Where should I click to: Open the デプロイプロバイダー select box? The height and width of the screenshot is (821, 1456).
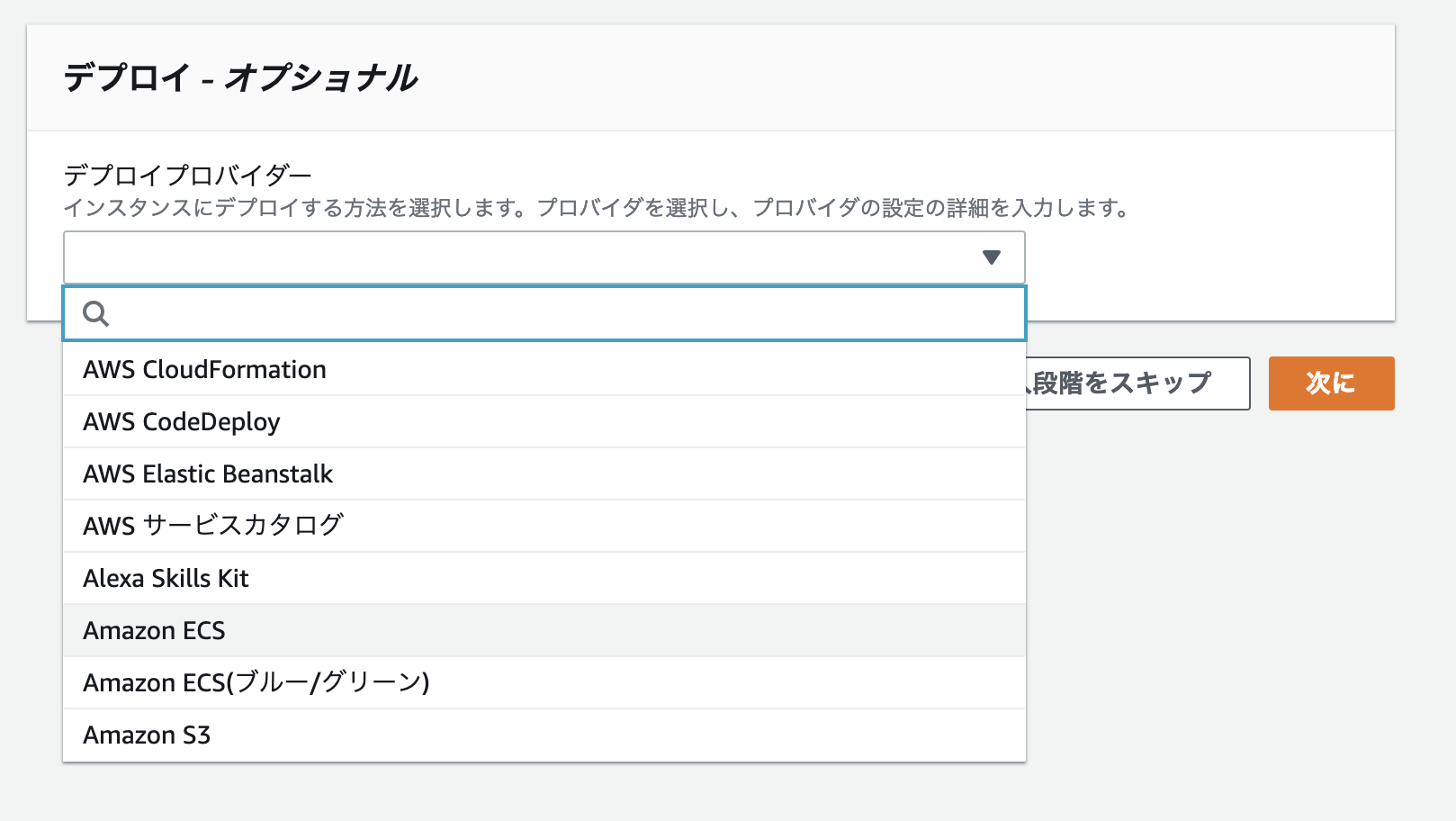pyautogui.click(x=544, y=257)
